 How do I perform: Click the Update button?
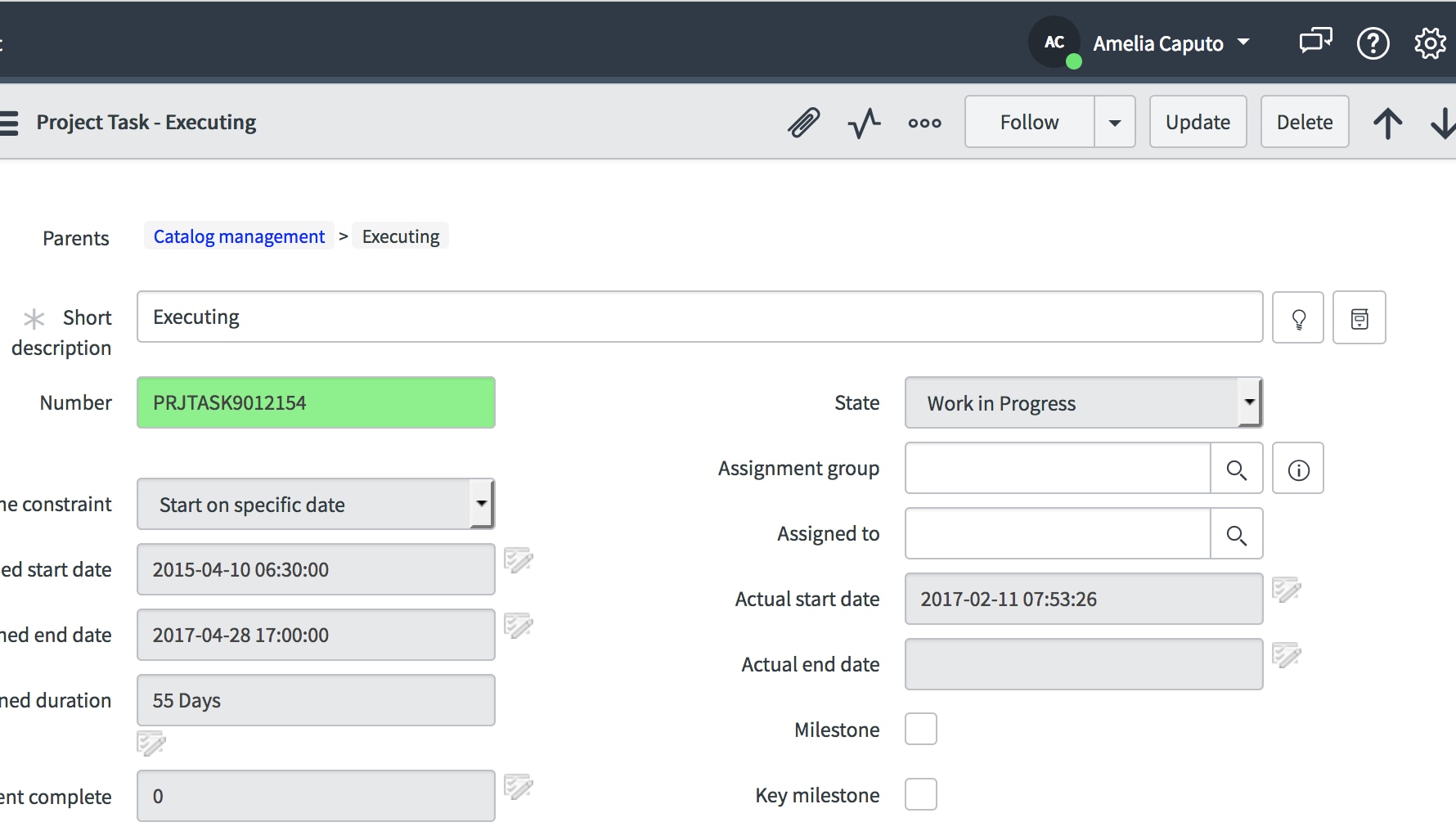(1198, 122)
